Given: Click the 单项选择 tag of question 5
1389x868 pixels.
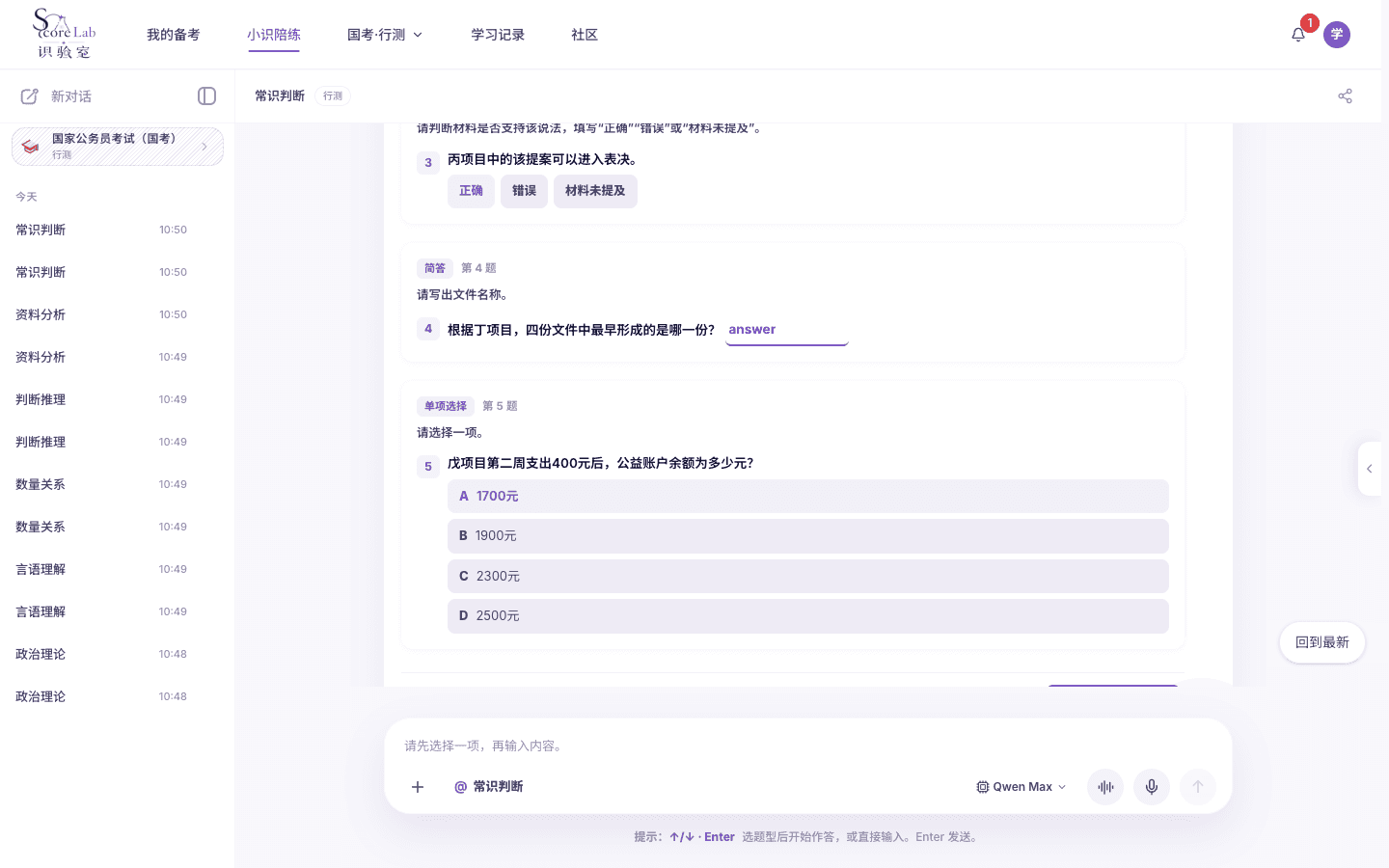Looking at the screenshot, I should [x=446, y=406].
